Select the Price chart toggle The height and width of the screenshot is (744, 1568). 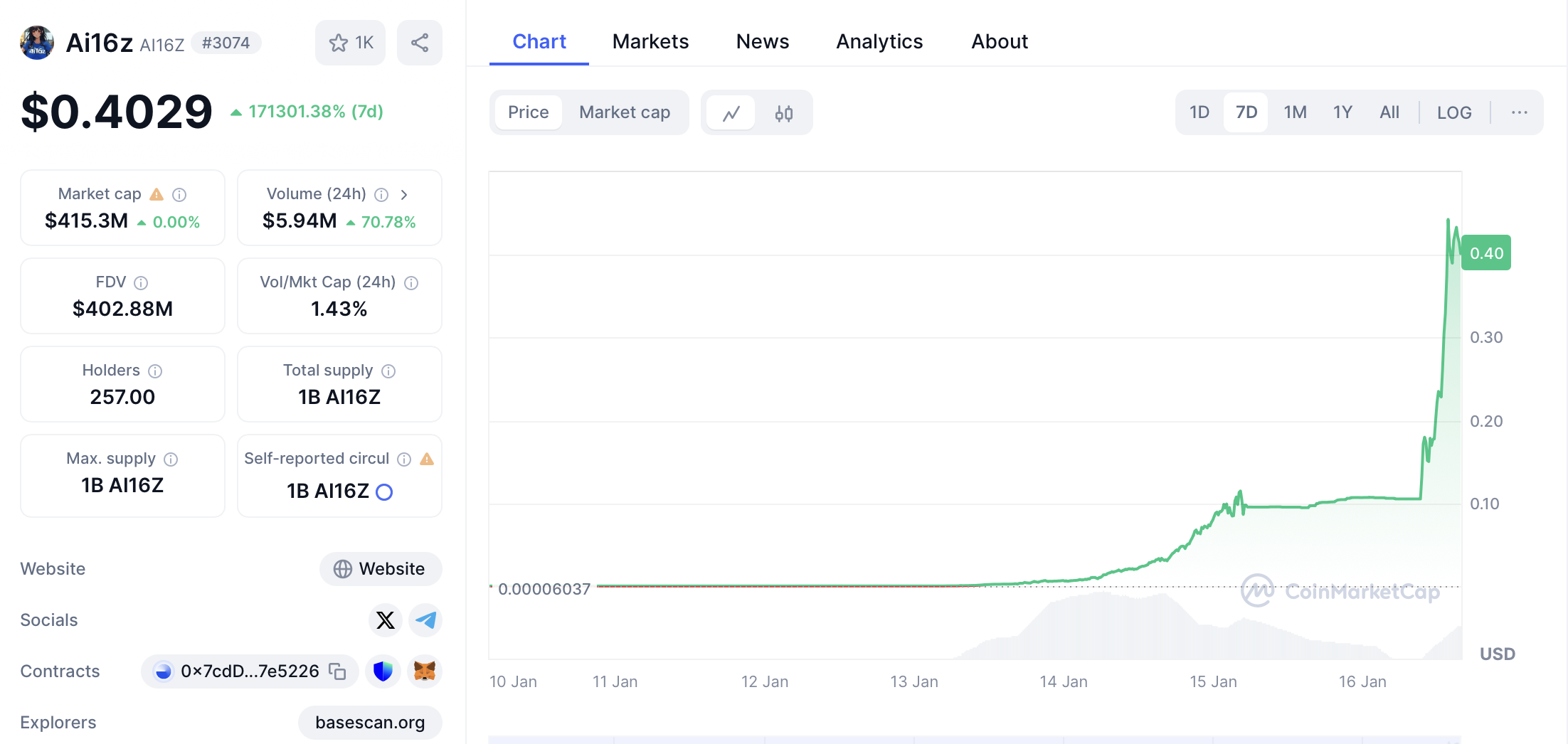coord(529,112)
